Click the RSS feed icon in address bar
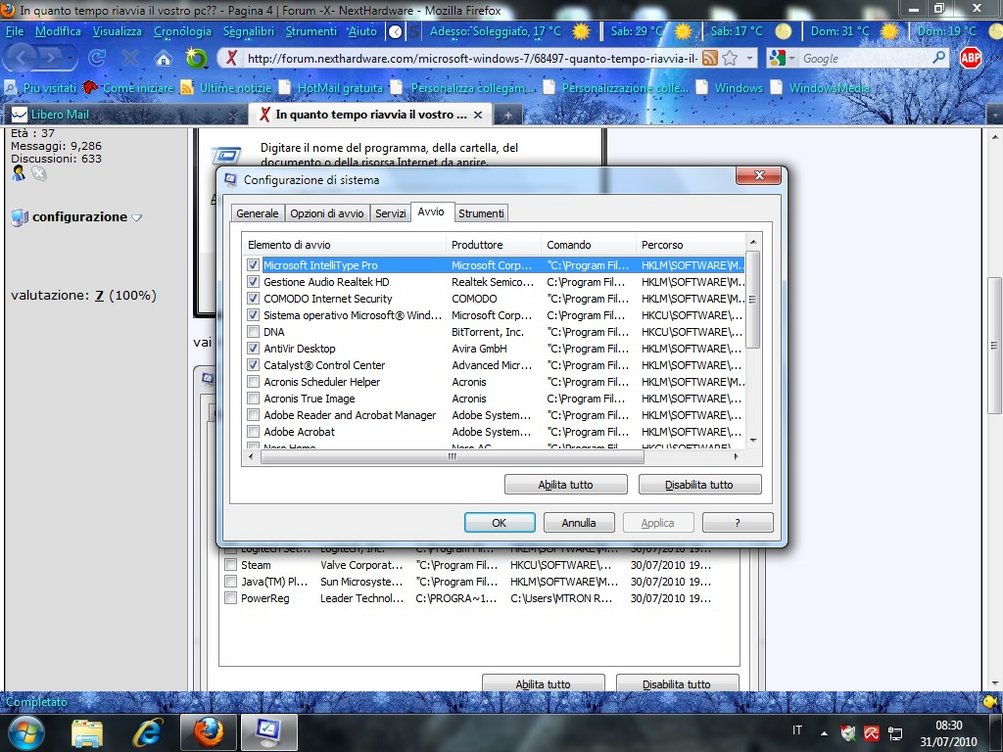 [x=710, y=58]
